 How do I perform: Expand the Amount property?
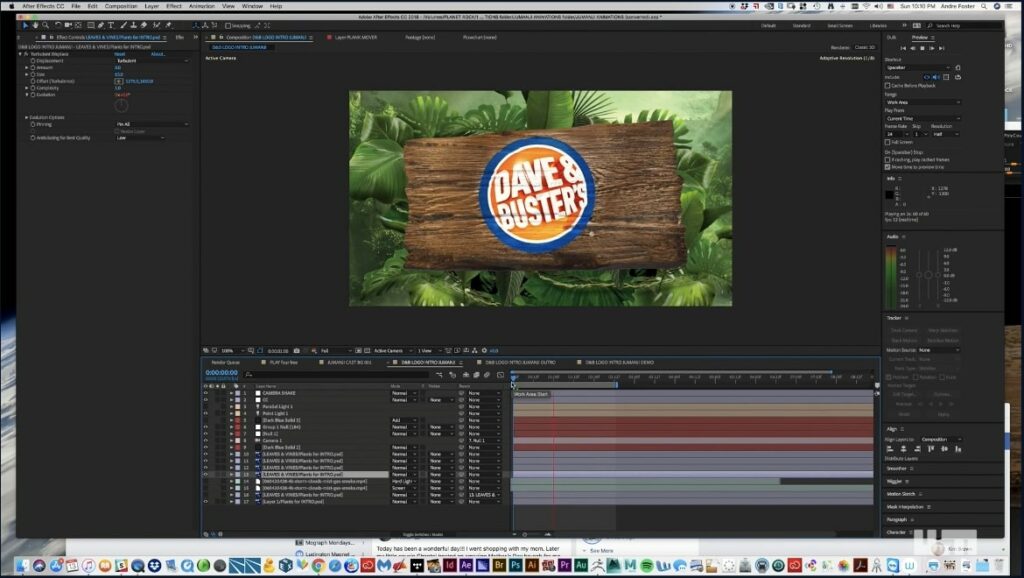coord(27,67)
